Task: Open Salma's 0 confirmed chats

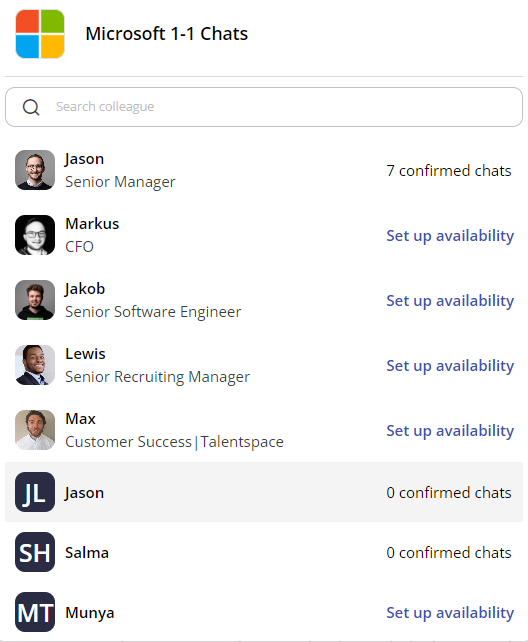Action: [x=449, y=553]
